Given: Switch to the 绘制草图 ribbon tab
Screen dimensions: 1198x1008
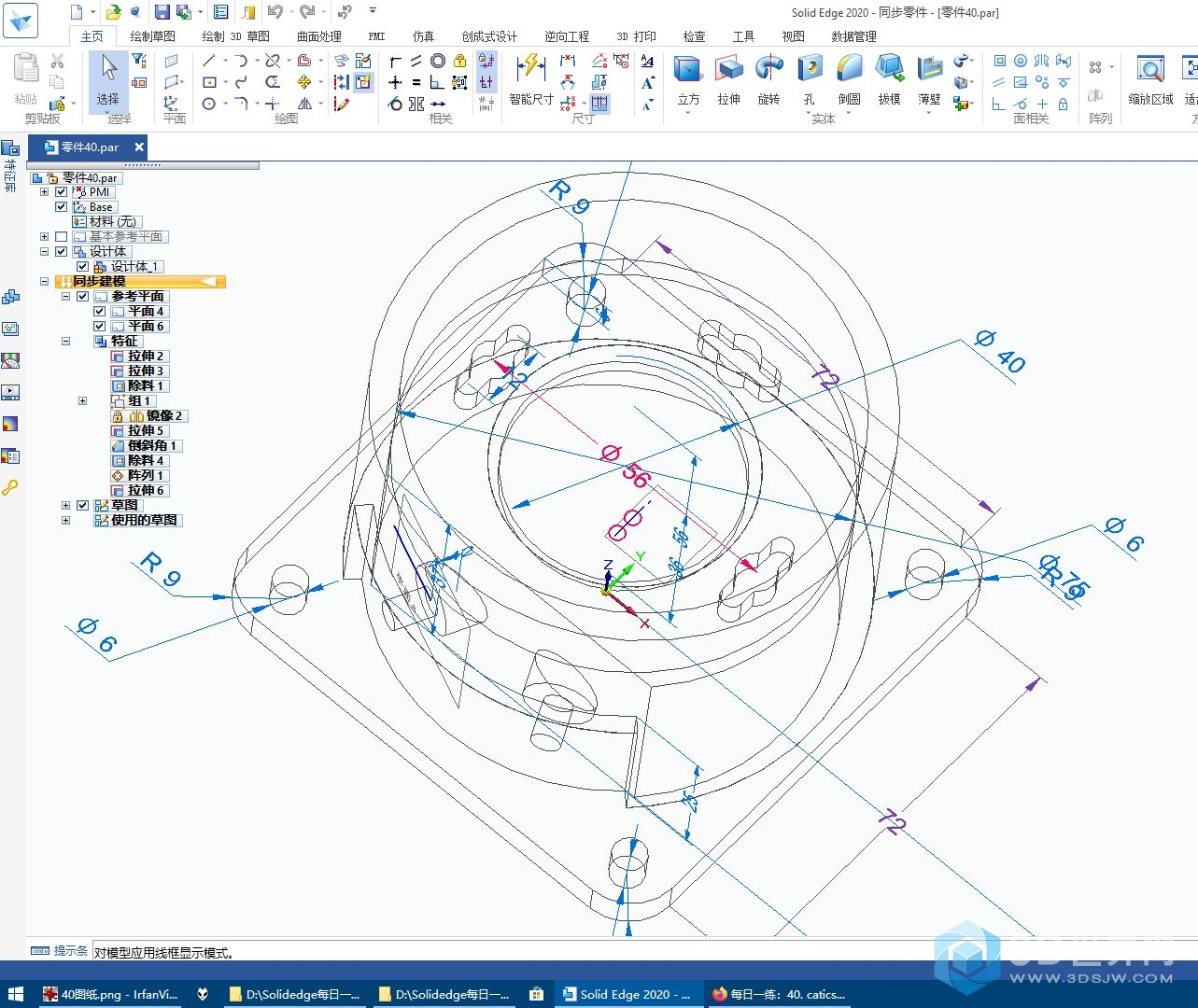Looking at the screenshot, I should point(152,36).
